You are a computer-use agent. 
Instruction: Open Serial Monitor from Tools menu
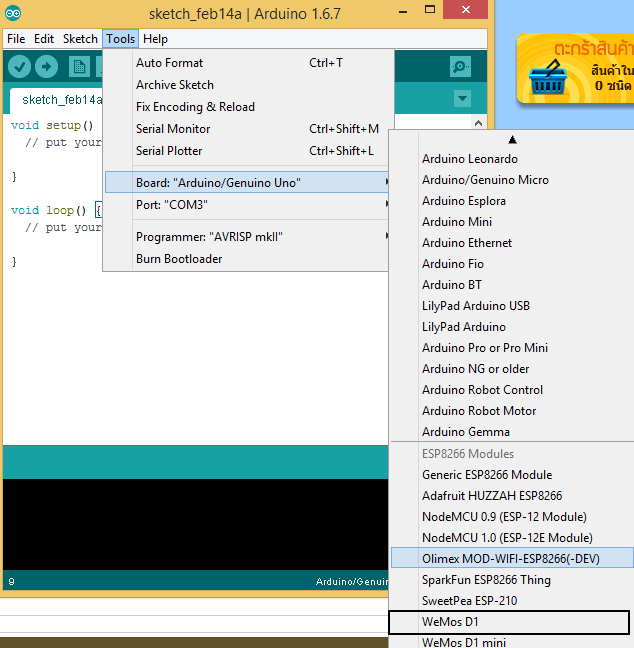click(x=246, y=129)
